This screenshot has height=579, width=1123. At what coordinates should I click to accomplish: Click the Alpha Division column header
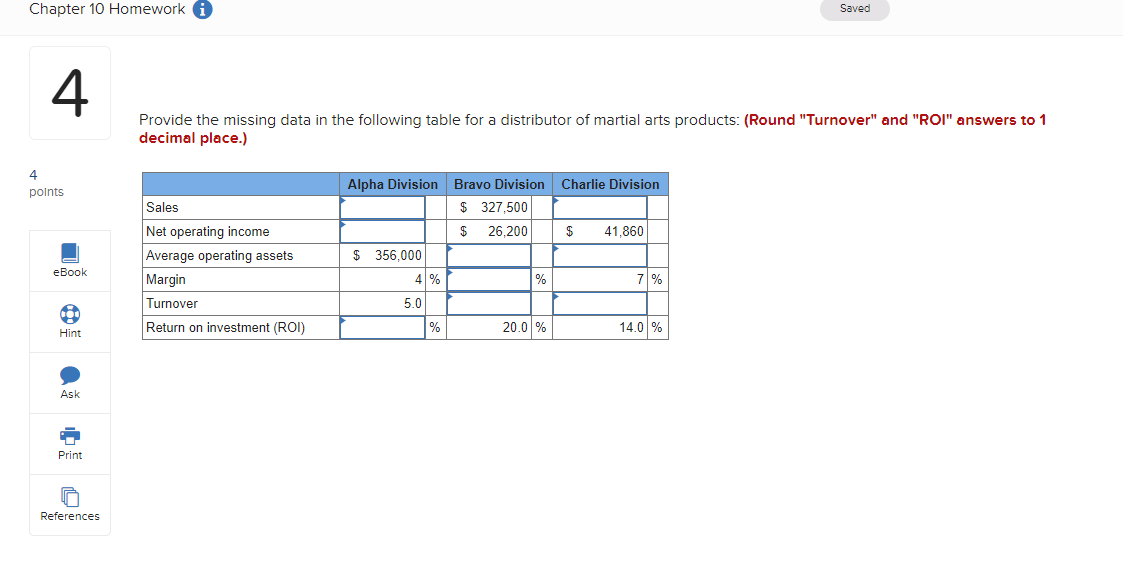pyautogui.click(x=390, y=184)
